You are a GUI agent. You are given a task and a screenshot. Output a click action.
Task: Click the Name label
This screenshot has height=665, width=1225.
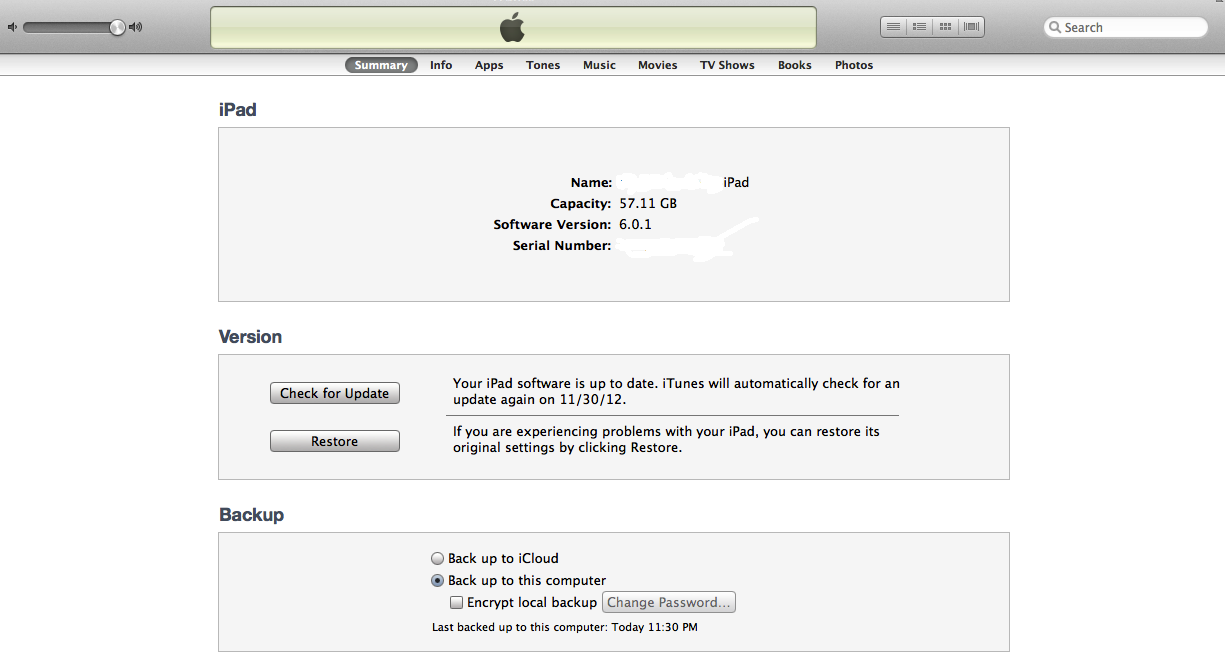pos(591,183)
